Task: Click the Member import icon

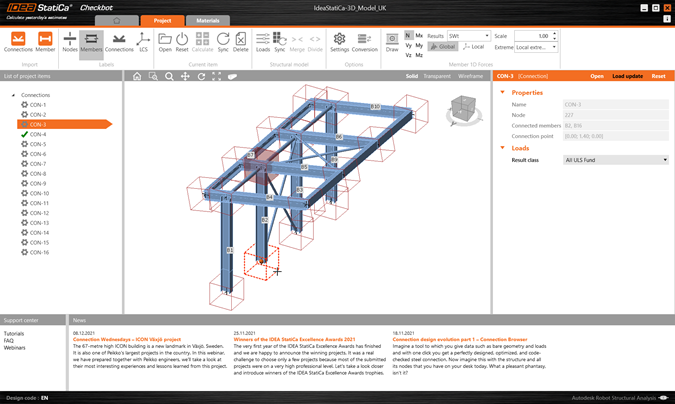Action: (x=46, y=42)
